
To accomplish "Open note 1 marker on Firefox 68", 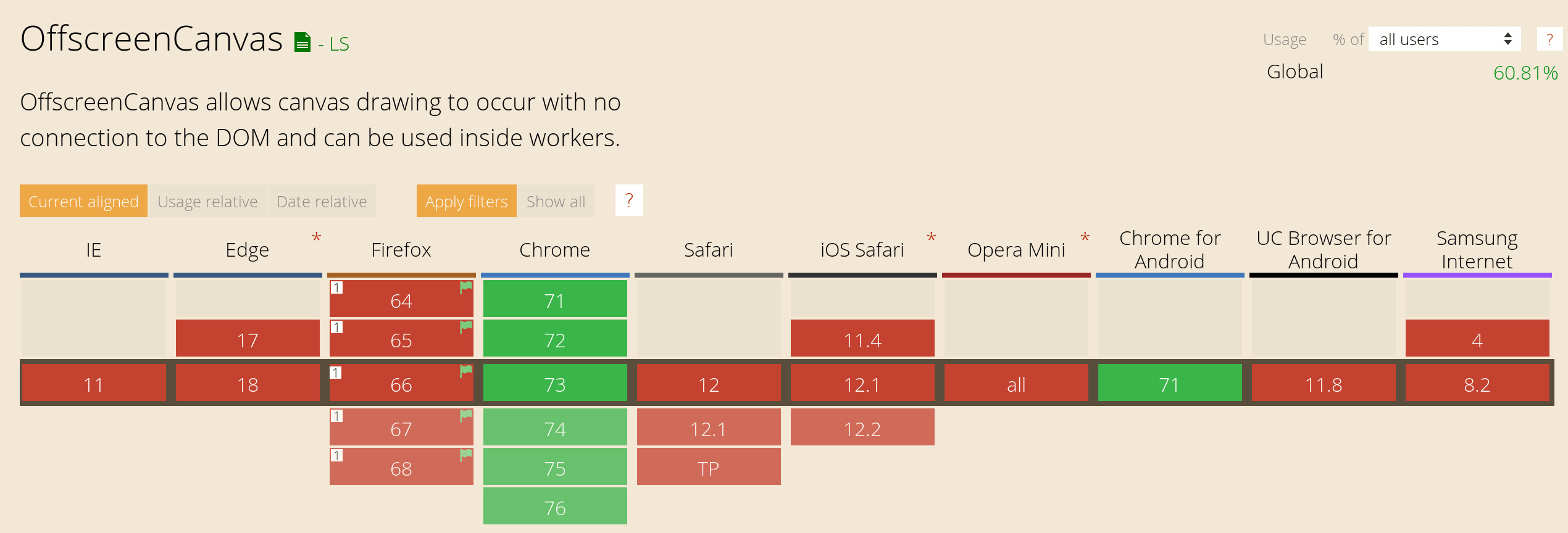I will (336, 455).
